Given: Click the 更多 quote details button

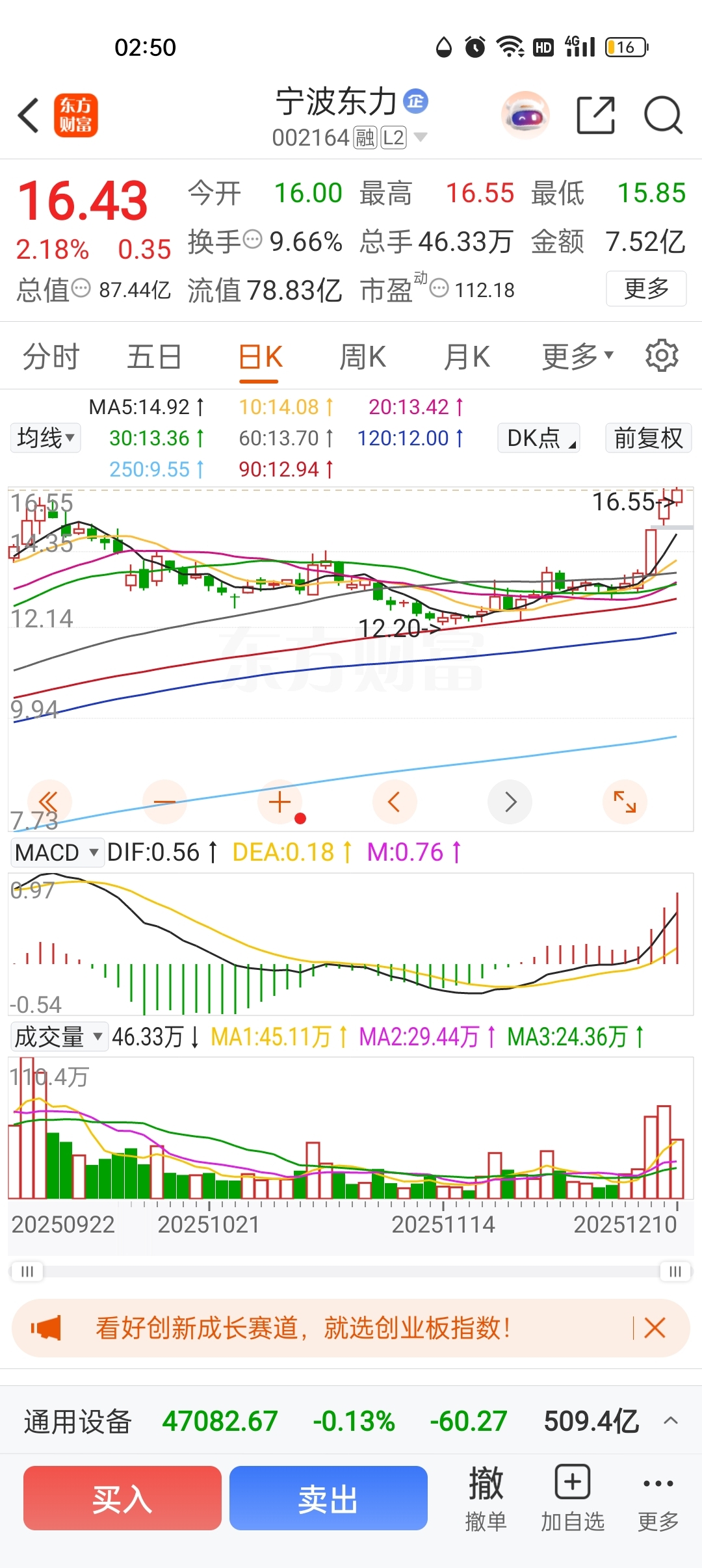Looking at the screenshot, I should tap(646, 288).
